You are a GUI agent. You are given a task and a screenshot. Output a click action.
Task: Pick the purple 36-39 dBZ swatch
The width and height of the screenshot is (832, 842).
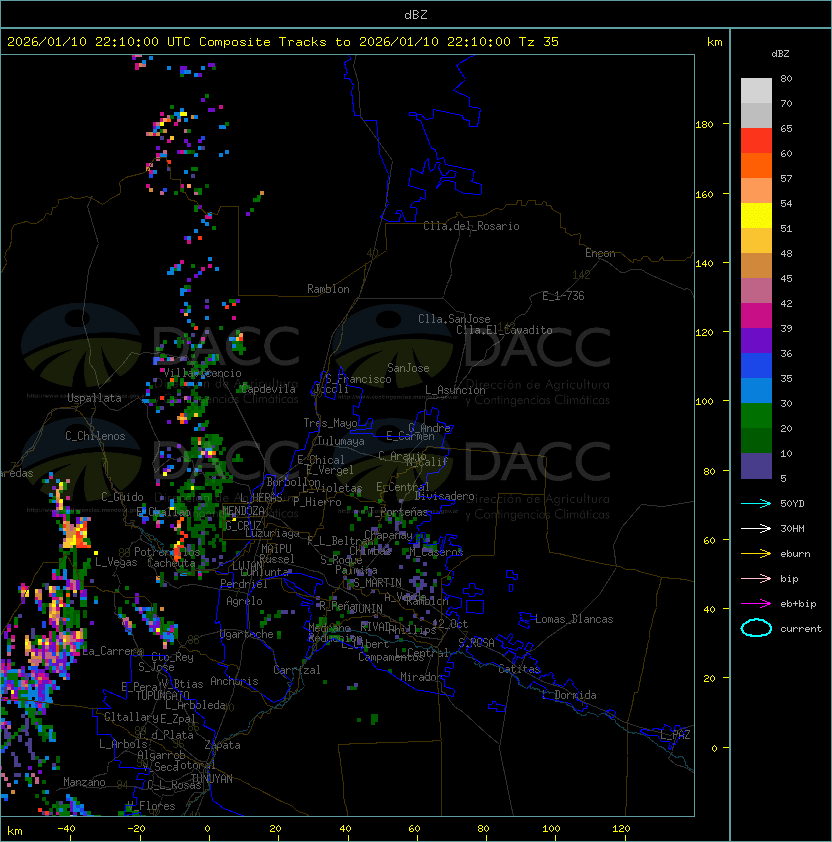(756, 340)
